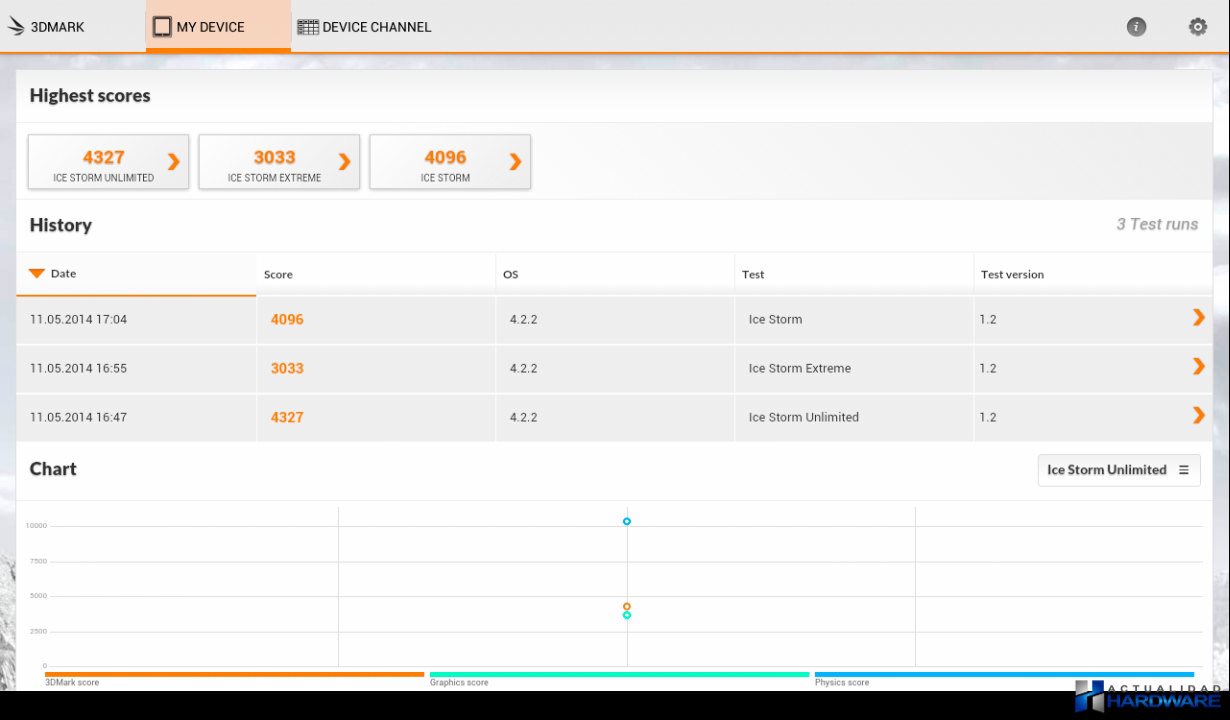The width and height of the screenshot is (1230, 720).
Task: Sort history by Score column header
Action: click(x=278, y=274)
